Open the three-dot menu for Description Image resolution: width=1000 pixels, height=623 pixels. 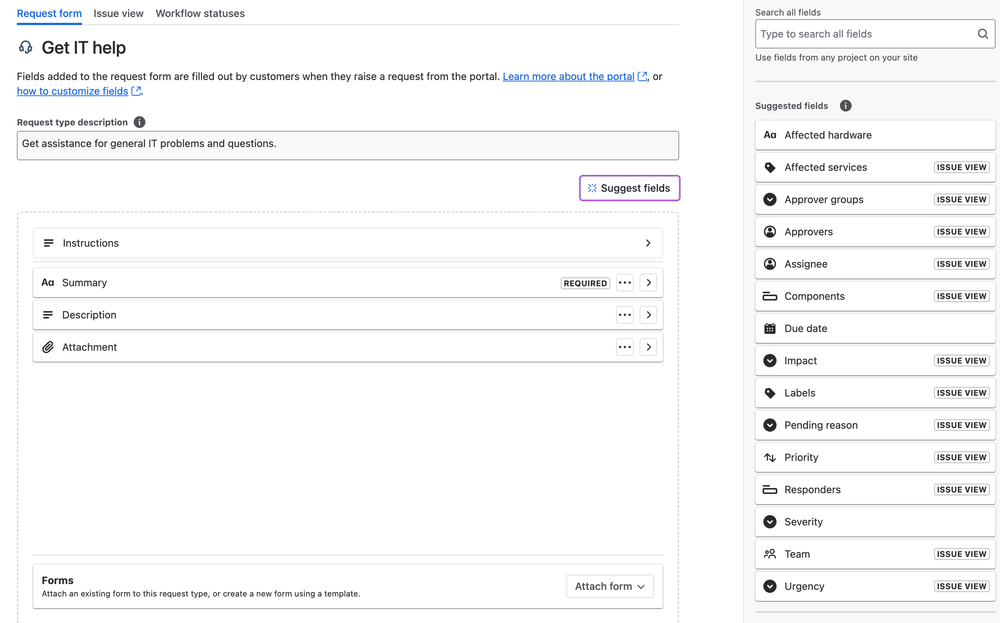click(625, 315)
